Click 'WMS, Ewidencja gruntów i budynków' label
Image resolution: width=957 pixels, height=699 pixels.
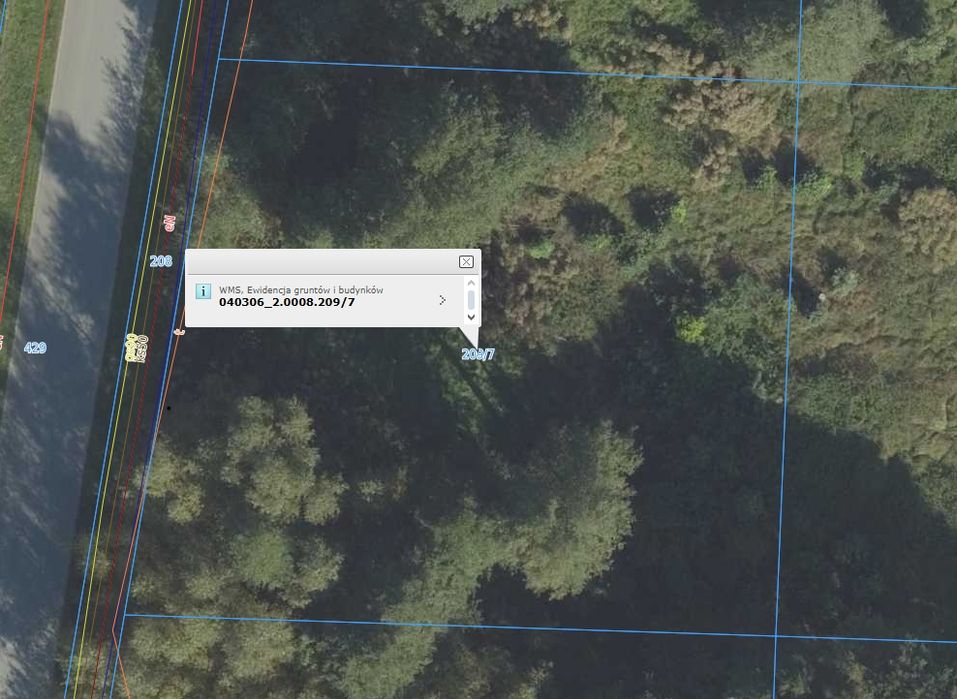301,290
